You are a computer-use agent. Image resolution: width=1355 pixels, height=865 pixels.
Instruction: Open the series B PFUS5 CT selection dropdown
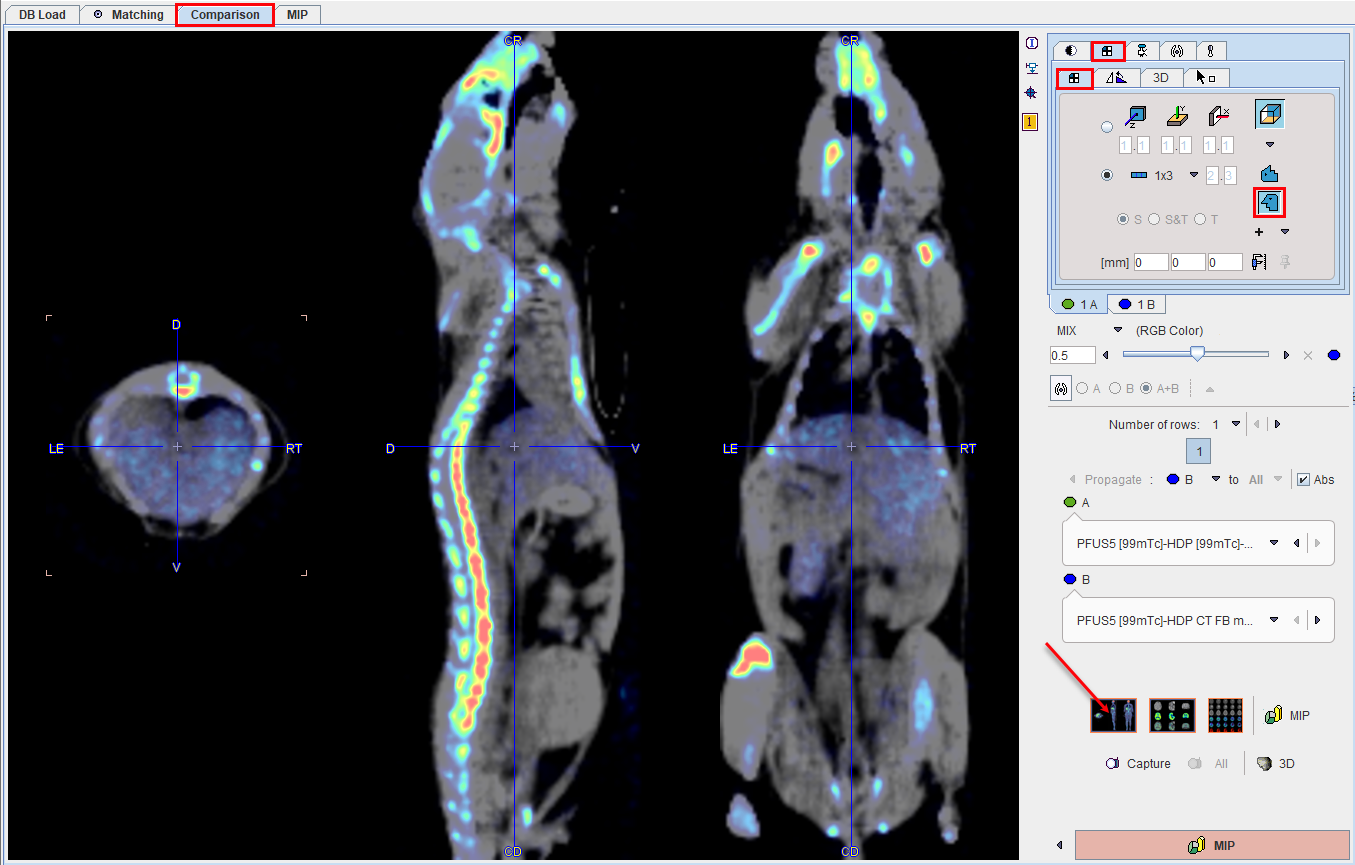[1274, 620]
